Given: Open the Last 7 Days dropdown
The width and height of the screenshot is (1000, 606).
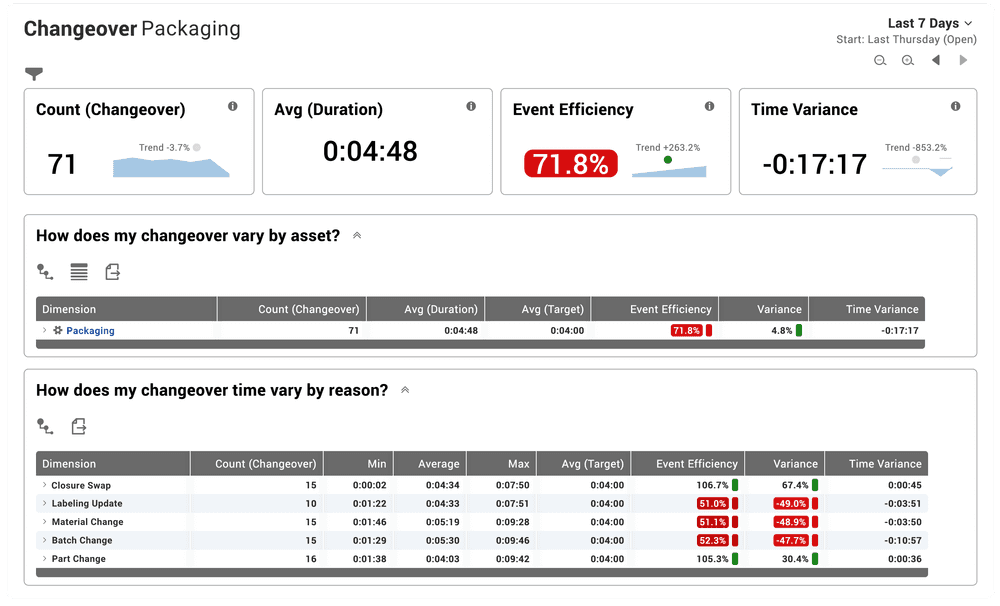Looking at the screenshot, I should coord(930,24).
